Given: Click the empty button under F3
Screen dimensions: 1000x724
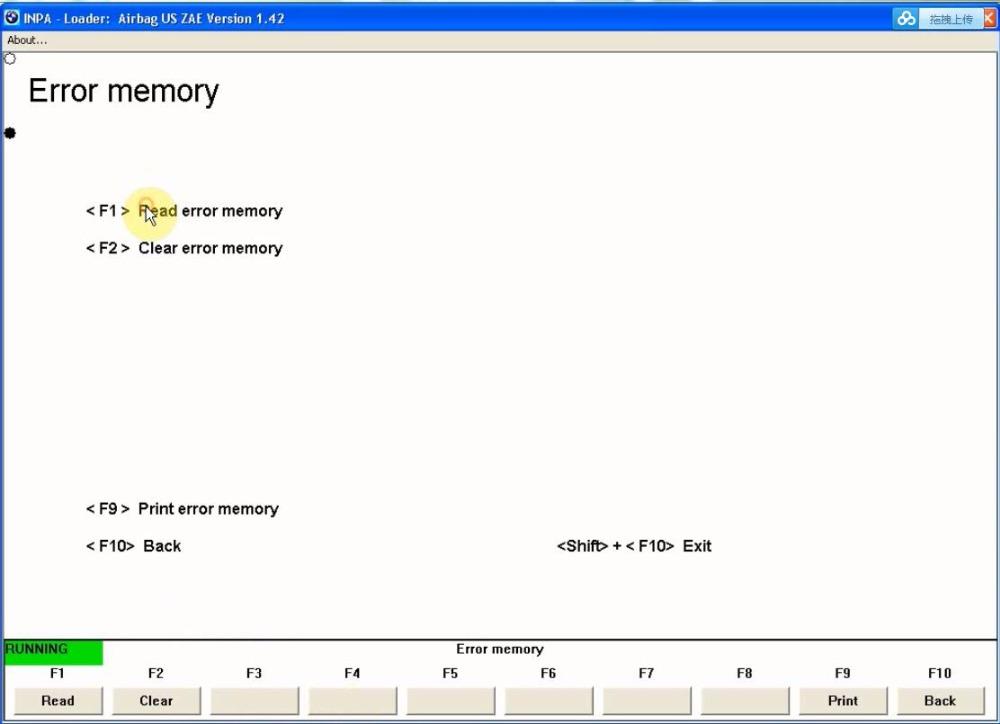Looking at the screenshot, I should [254, 700].
